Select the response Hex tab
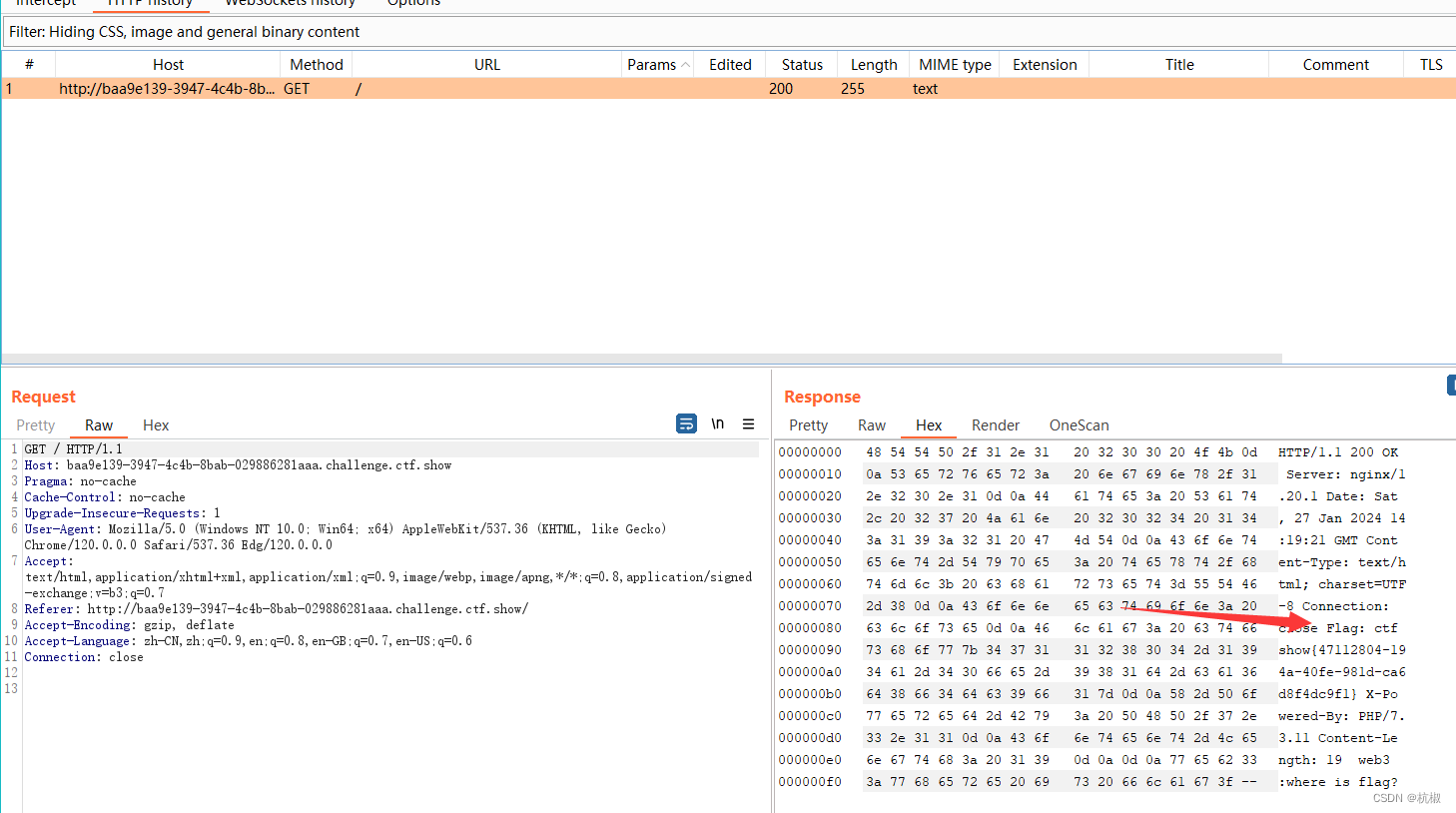Image resolution: width=1456 pixels, height=813 pixels. [x=929, y=425]
